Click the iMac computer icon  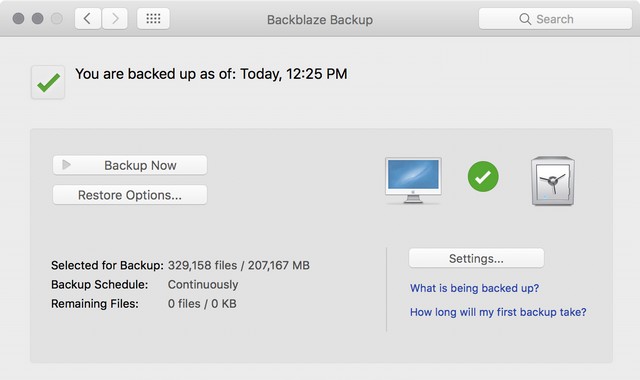coord(413,180)
